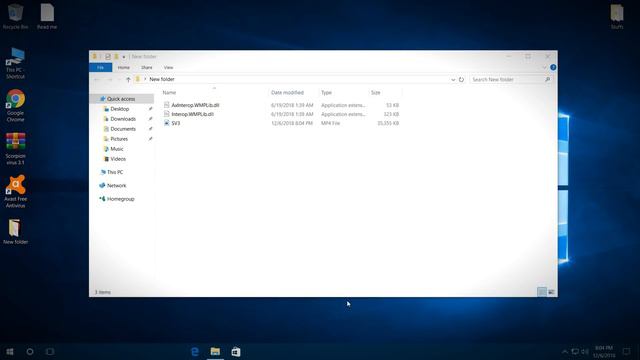Open Avast Free Antivirus desktop shortcut
The image size is (640, 360).
tap(16, 191)
